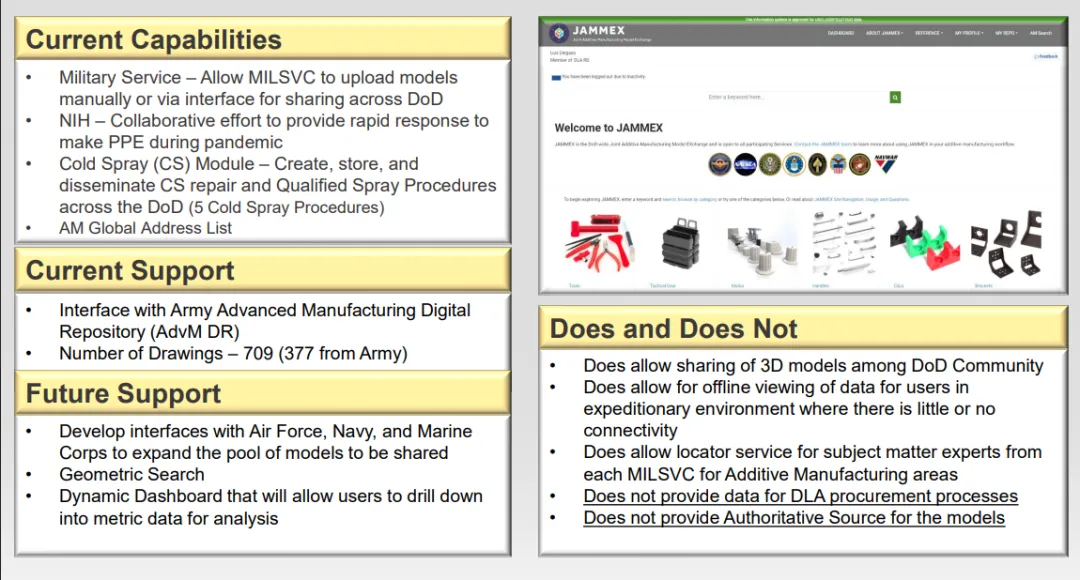
Task: Click the JAMMEX cube logo icon
Action: pos(559,32)
